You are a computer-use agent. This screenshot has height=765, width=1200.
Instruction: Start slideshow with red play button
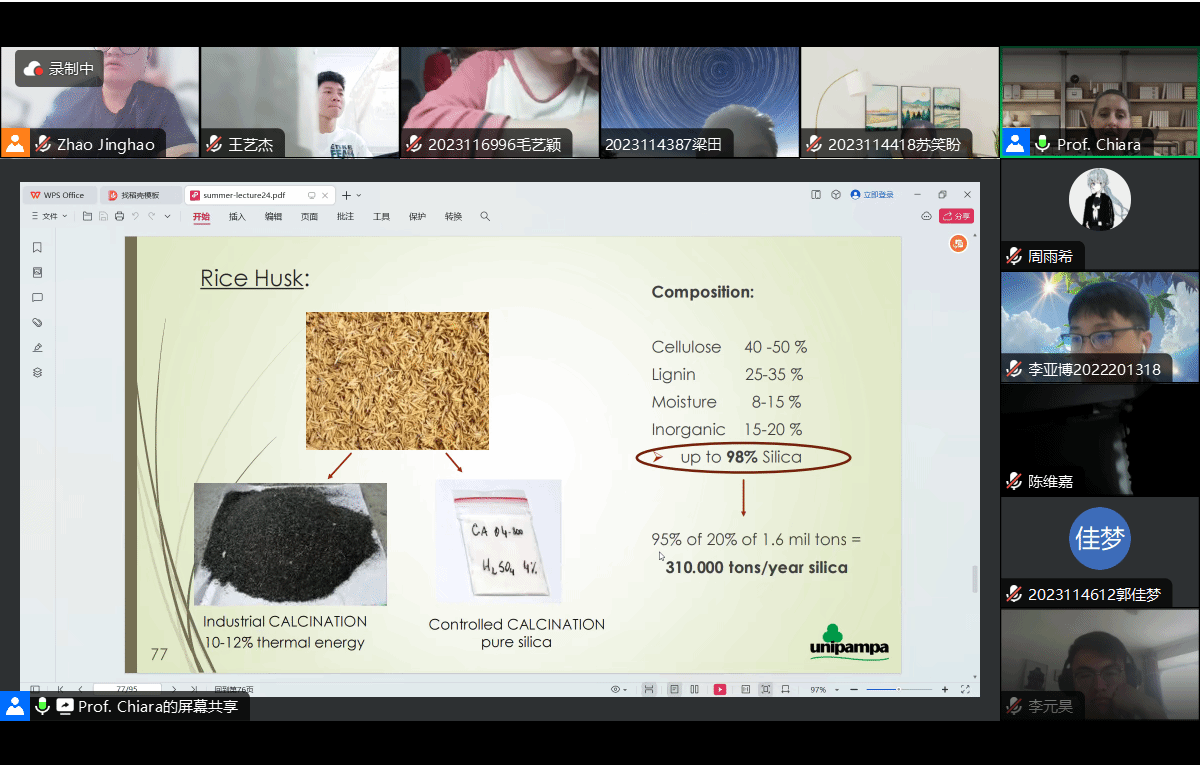[x=719, y=689]
